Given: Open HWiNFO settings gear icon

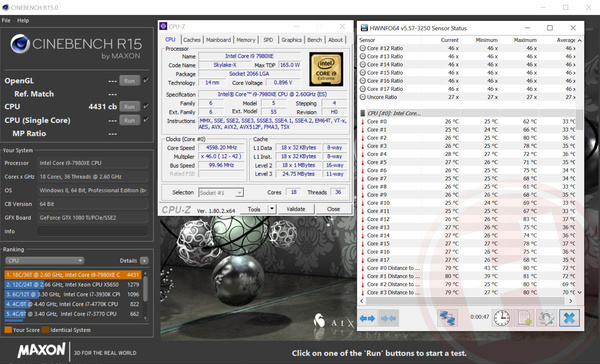Looking at the screenshot, I should pyautogui.click(x=546, y=318).
